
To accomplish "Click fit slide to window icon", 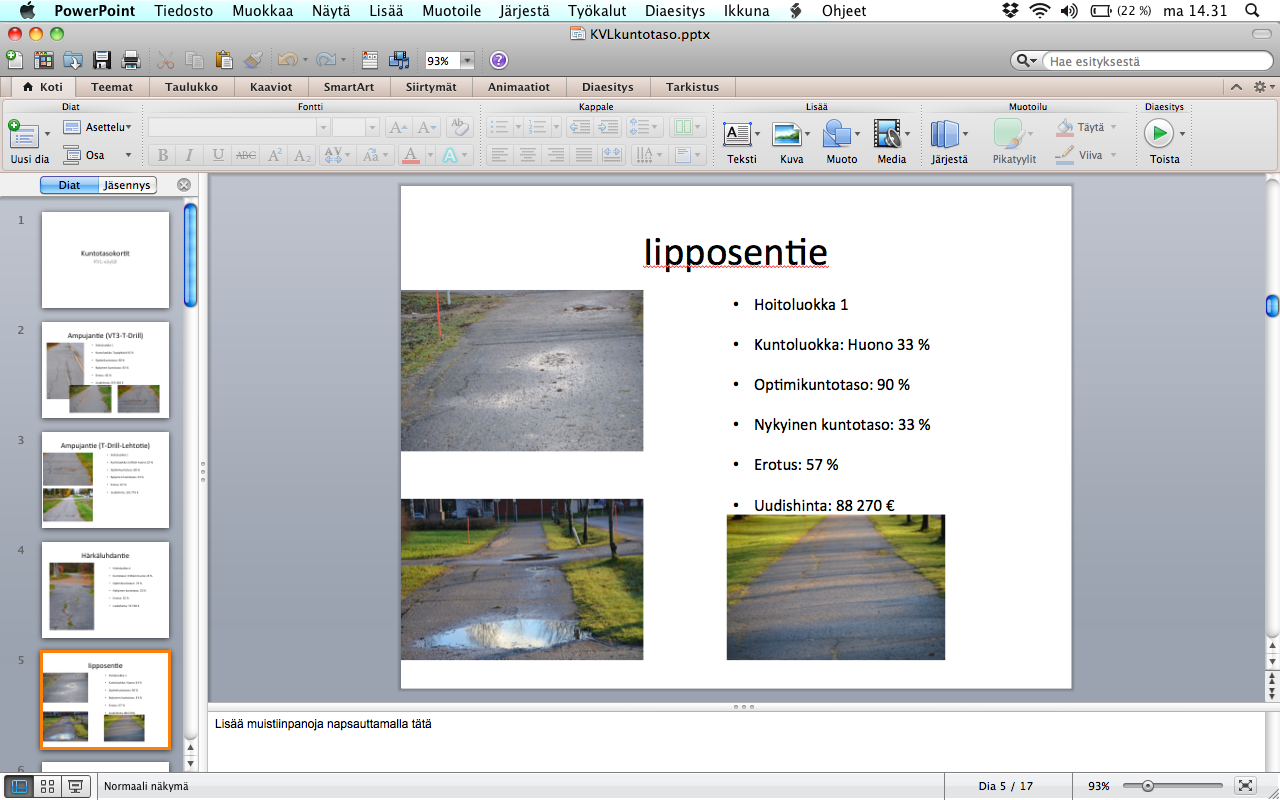I will click(x=1245, y=786).
